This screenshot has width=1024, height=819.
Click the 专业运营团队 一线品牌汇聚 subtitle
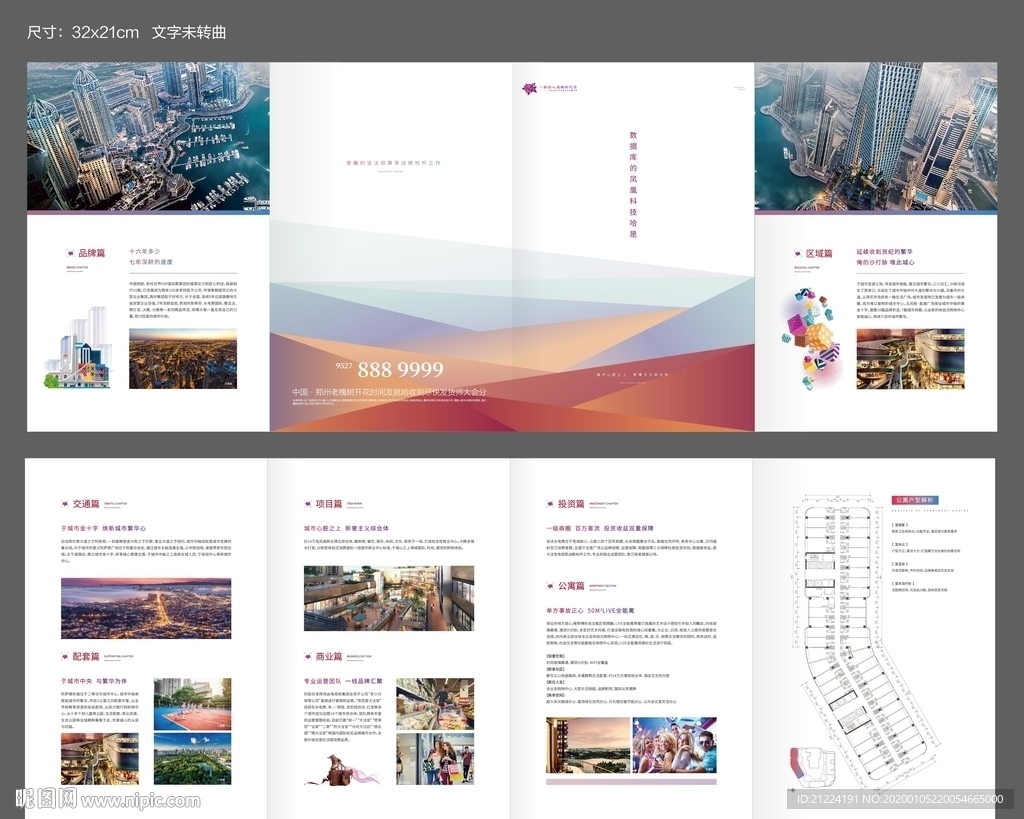click(x=343, y=681)
